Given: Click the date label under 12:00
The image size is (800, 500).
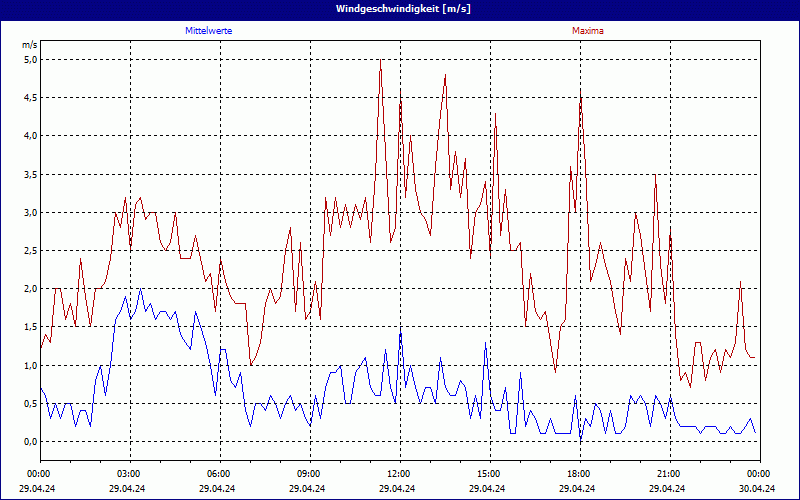Looking at the screenshot, I should 397,488.
